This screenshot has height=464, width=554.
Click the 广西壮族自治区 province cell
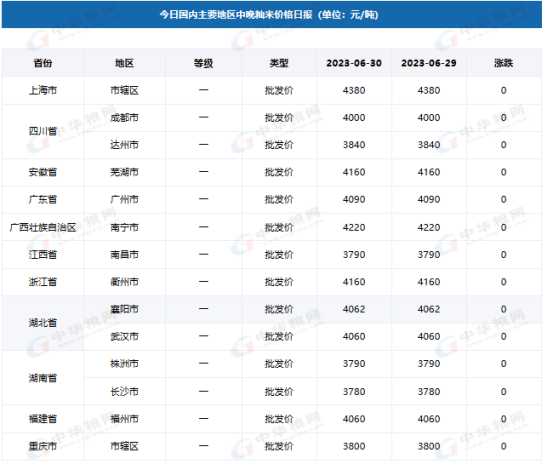(43, 227)
